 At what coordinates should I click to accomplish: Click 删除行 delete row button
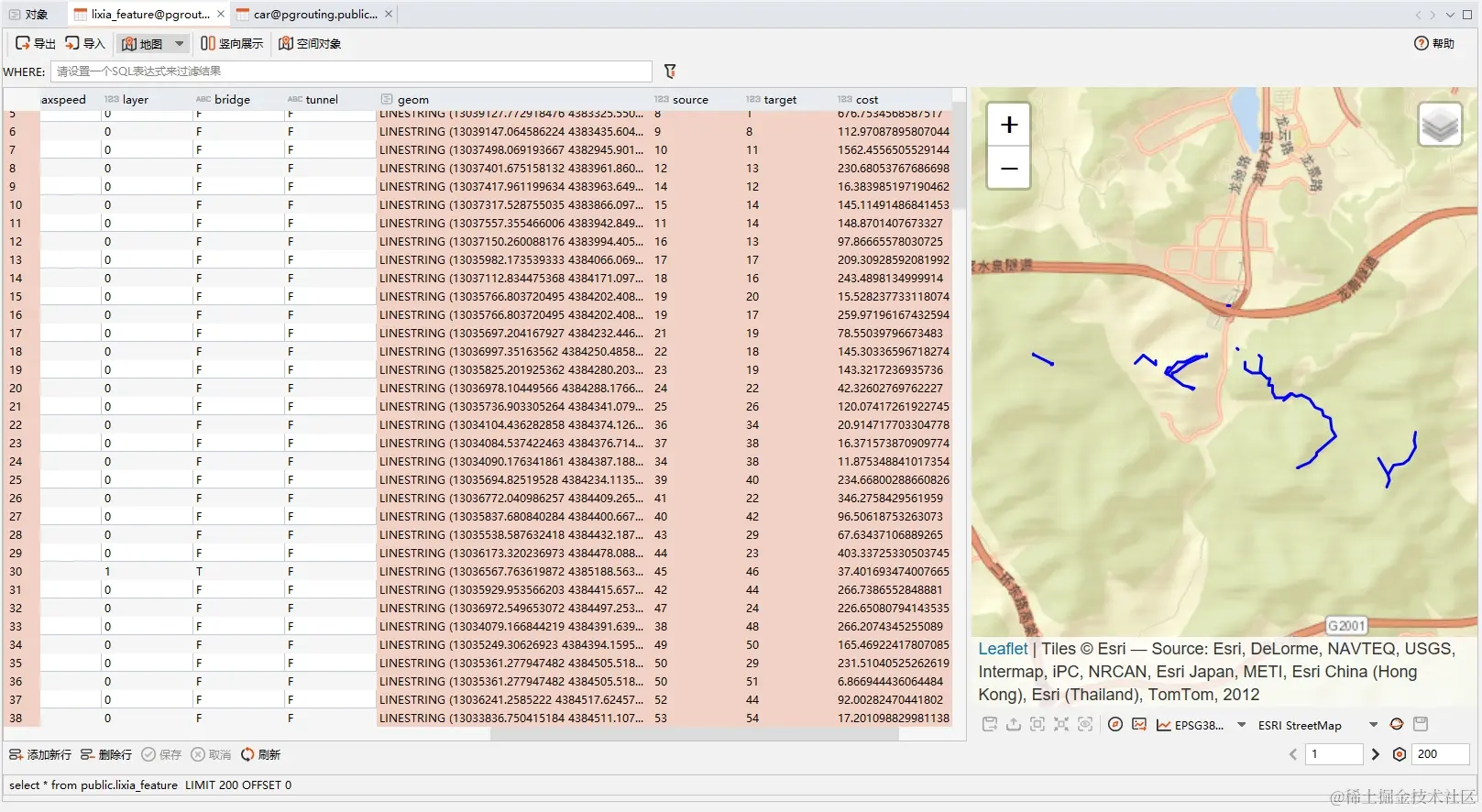tap(106, 754)
